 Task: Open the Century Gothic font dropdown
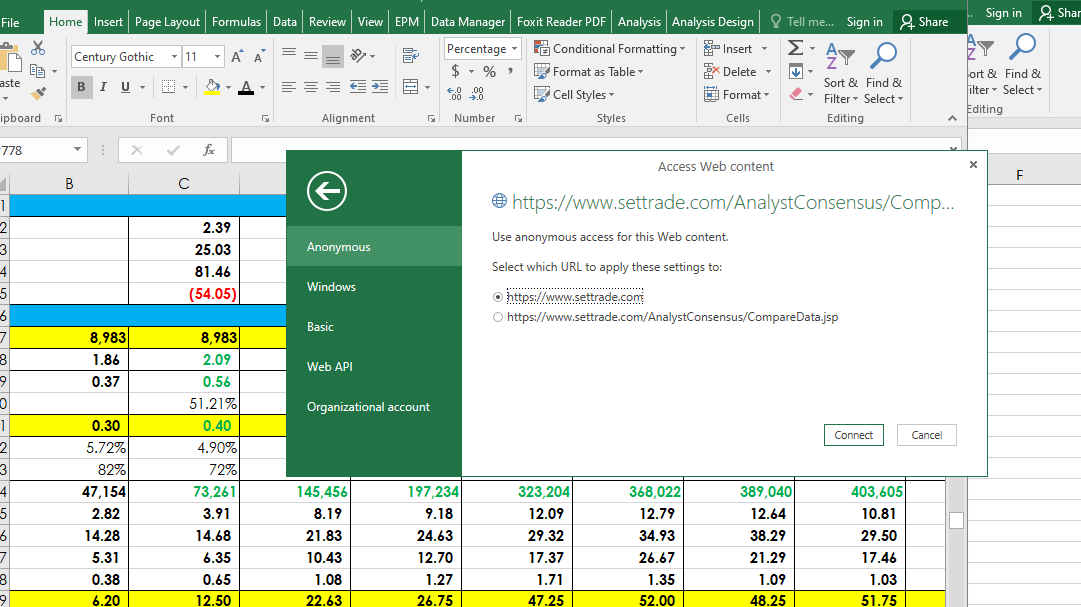click(174, 57)
